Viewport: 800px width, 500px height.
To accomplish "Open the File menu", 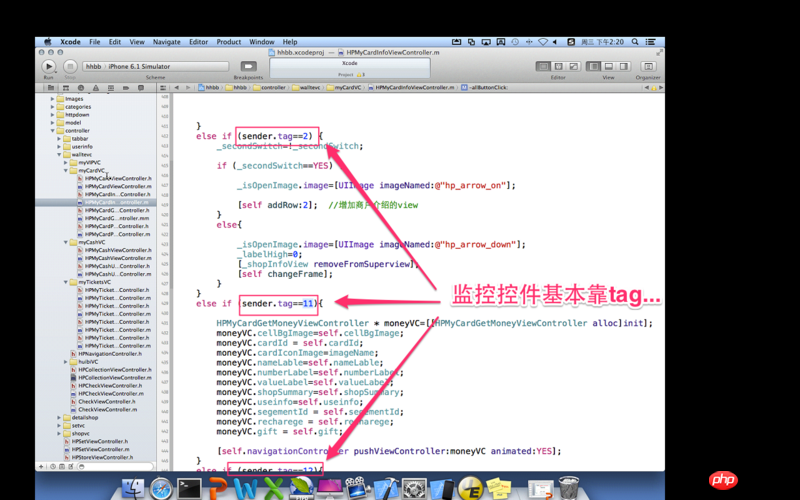I will pos(95,42).
